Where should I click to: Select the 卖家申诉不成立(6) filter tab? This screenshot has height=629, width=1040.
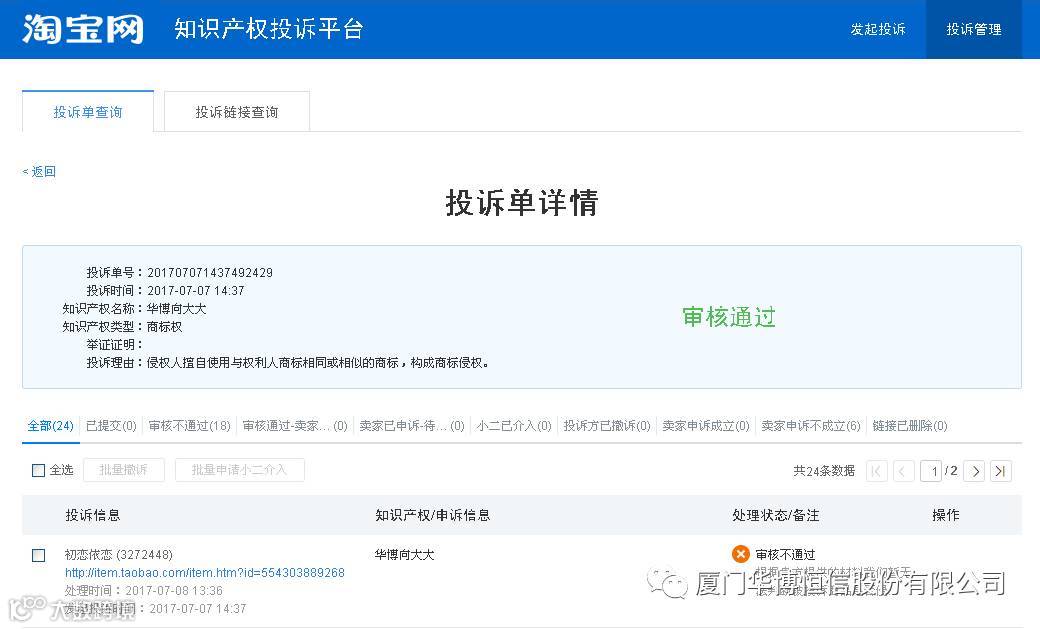coord(811,426)
